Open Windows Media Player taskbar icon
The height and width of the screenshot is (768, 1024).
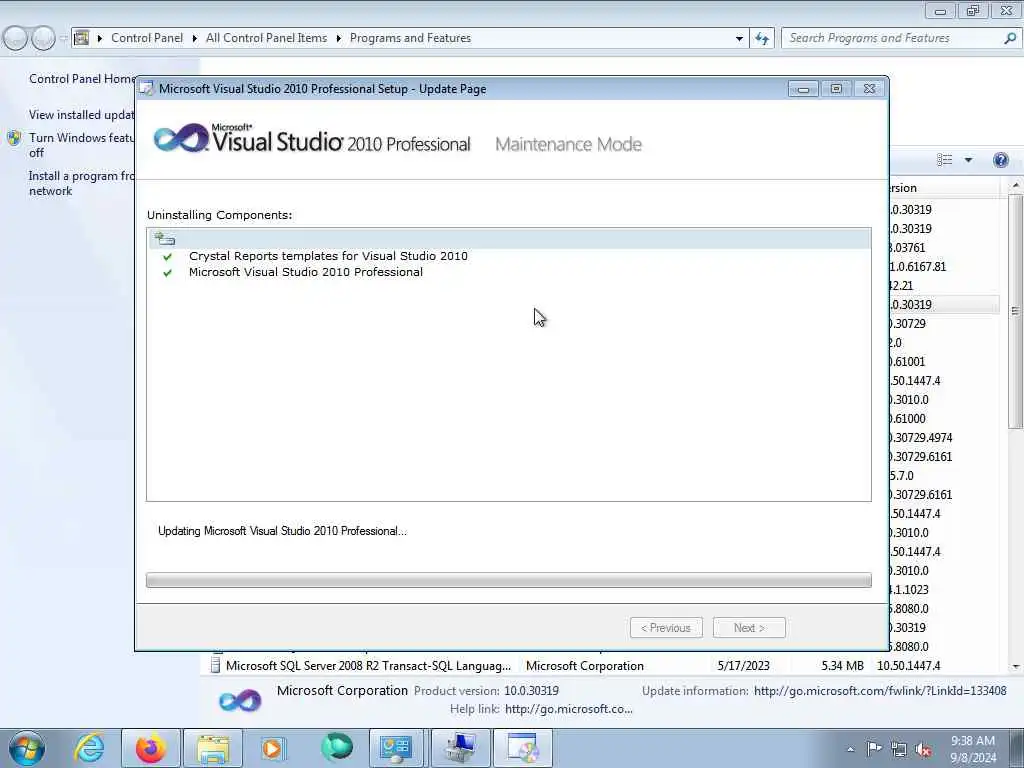272,748
